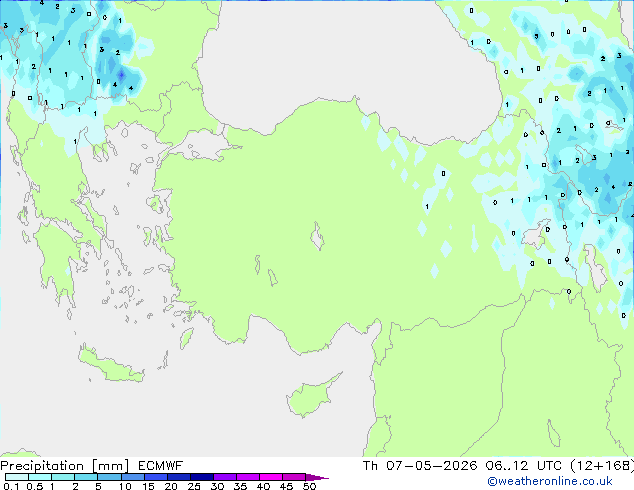Select the 30–35 mm purple legend swatch

coord(224,477)
